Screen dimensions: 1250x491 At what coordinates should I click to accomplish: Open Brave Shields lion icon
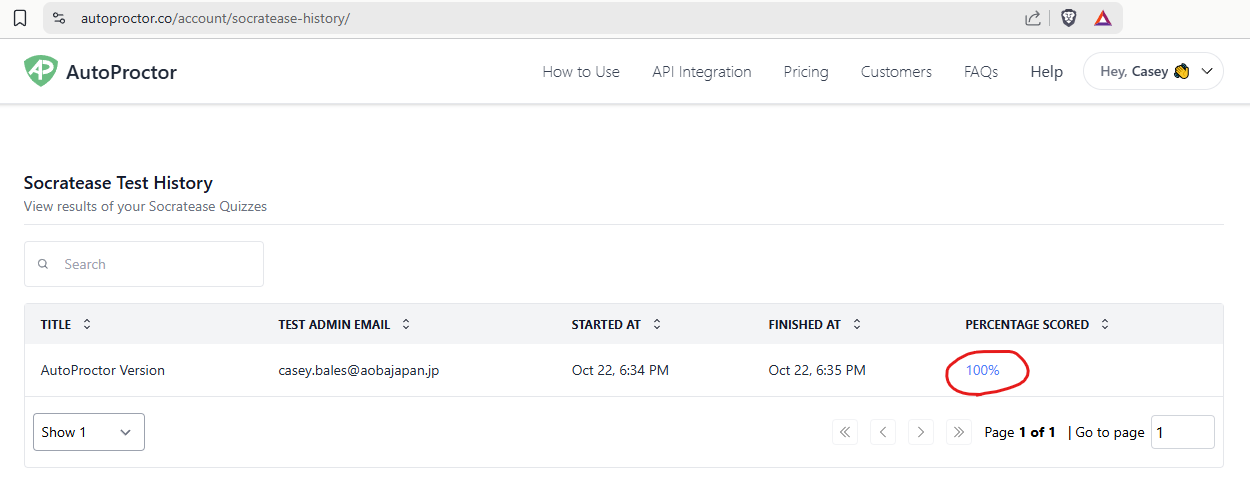coord(1068,18)
